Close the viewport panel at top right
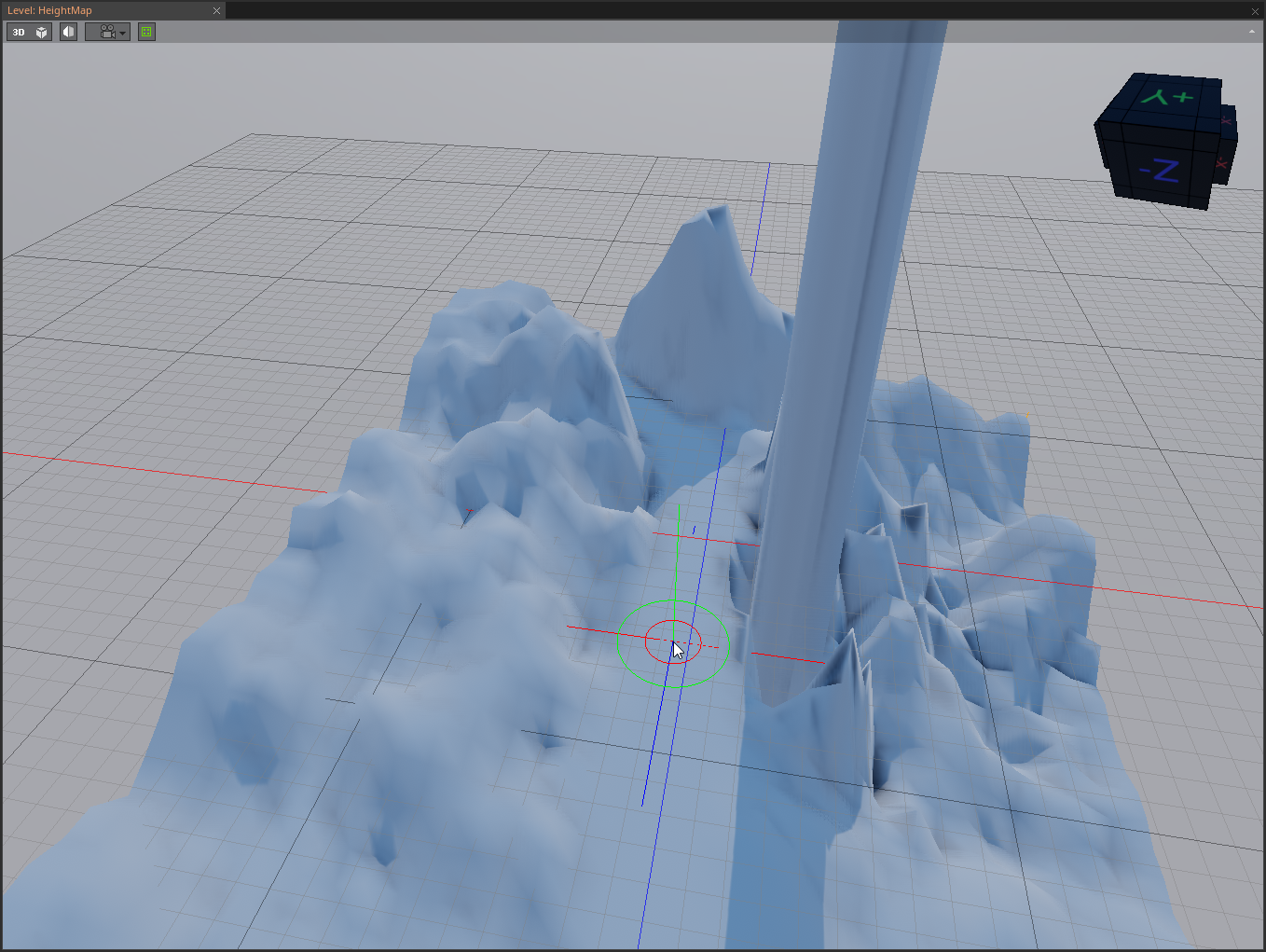 point(1255,10)
